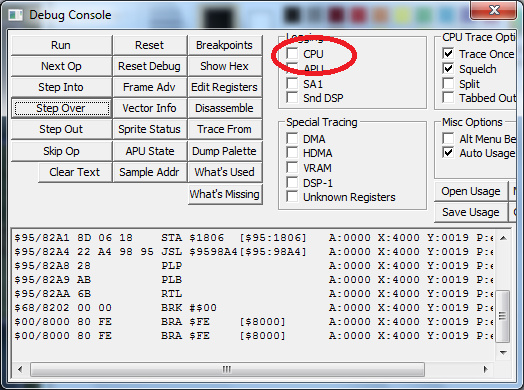Click vertical scrollbar up arrow
This screenshot has height=390, width=524.
[503, 238]
